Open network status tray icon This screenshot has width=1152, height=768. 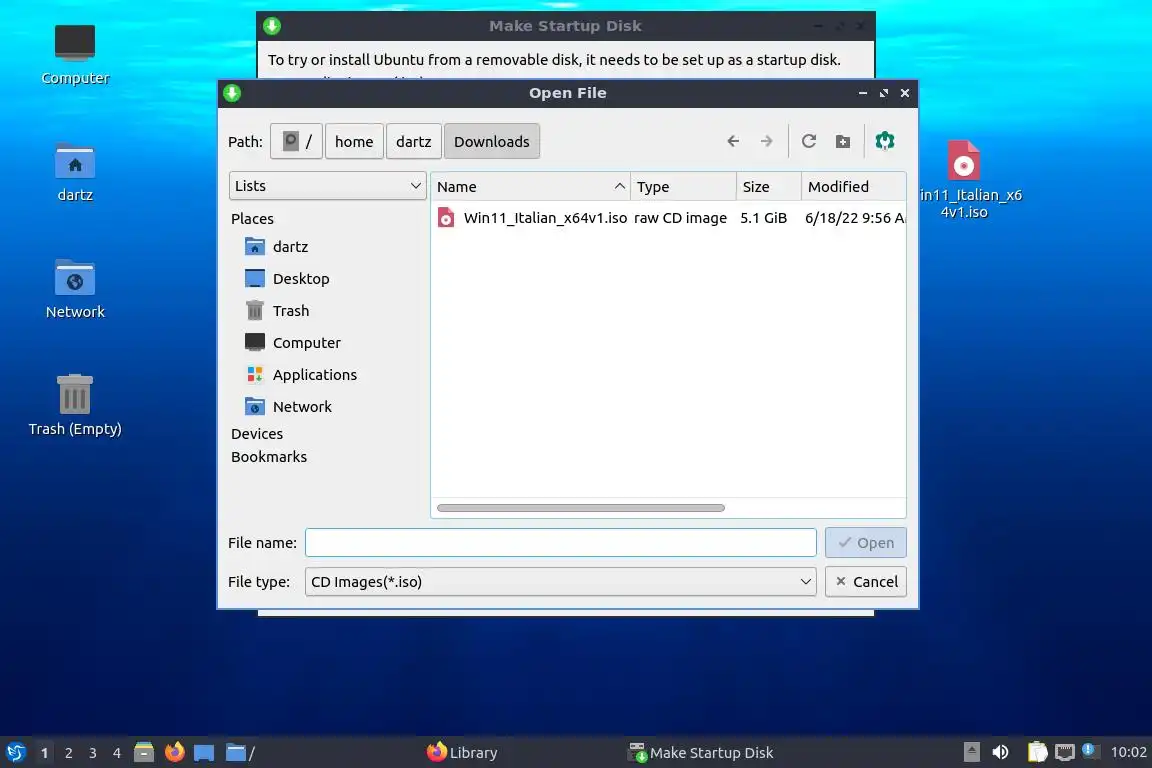click(x=1065, y=752)
